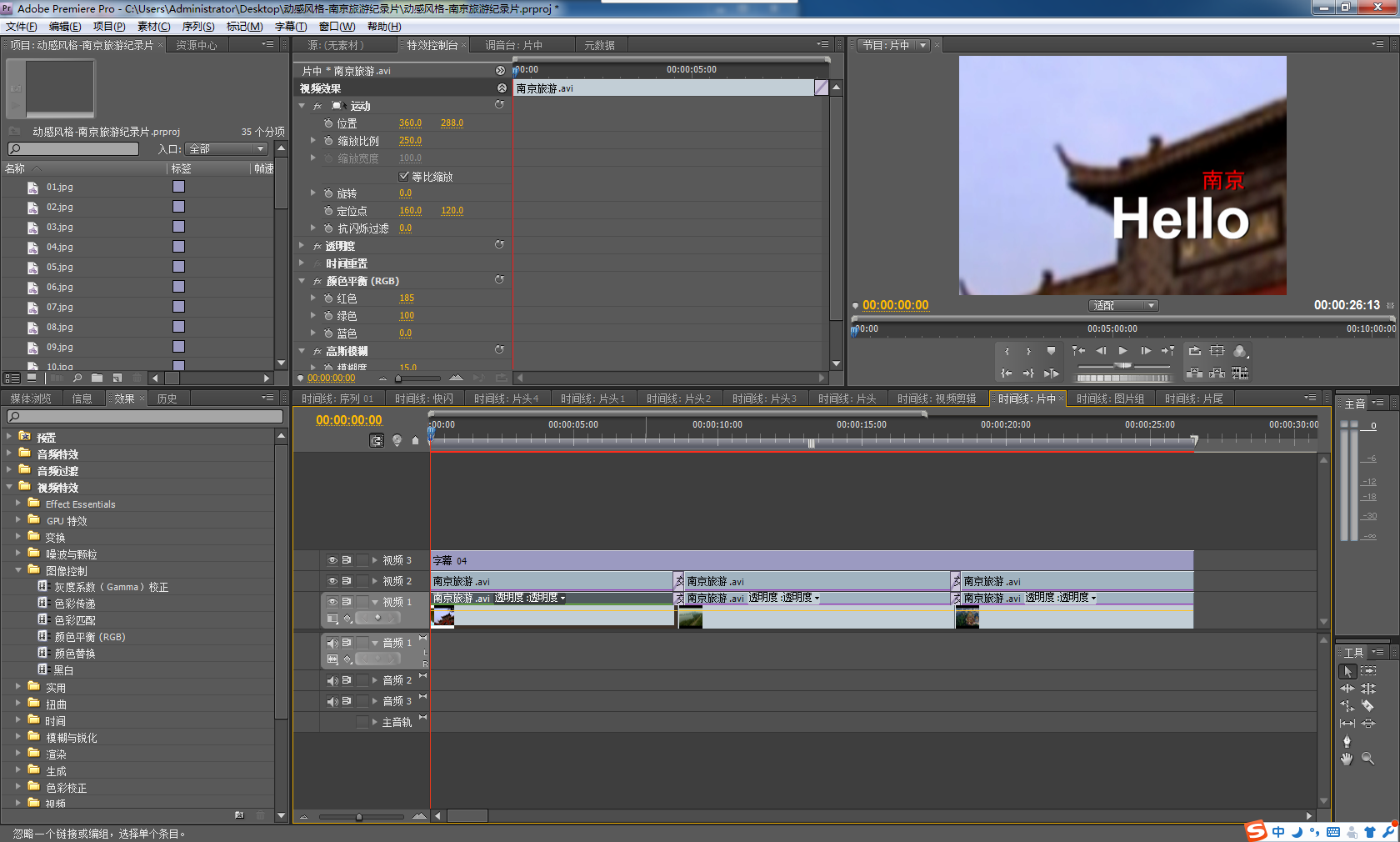
Task: Select the Pen tool
Action: pos(1347,741)
